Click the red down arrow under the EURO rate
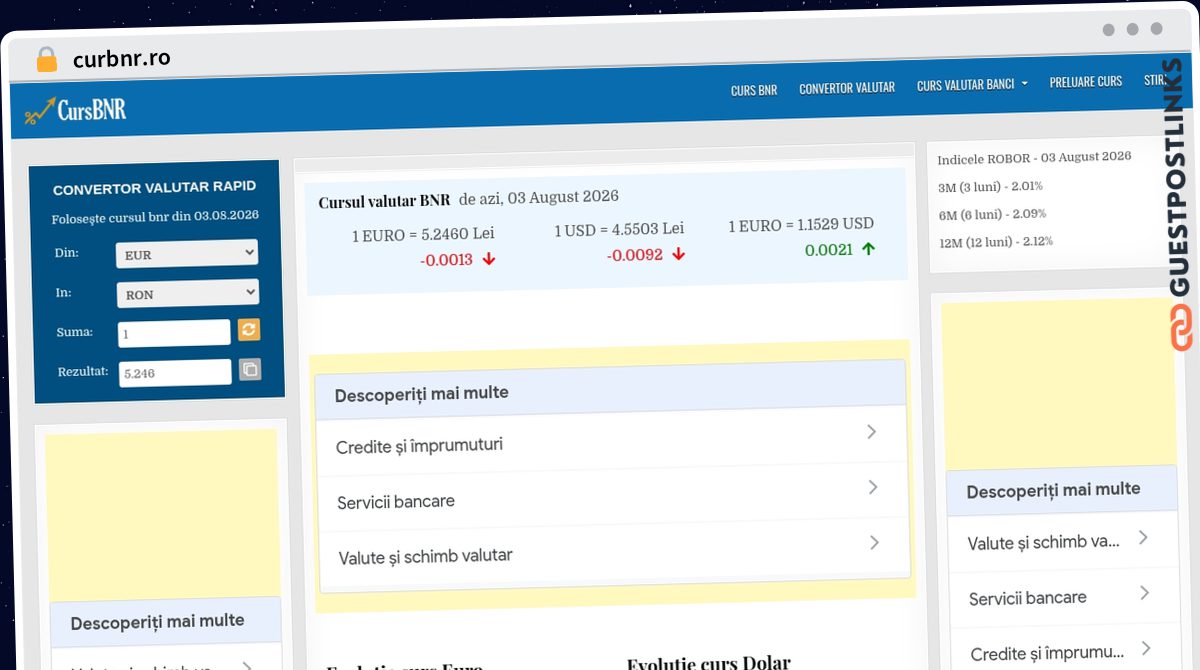 (488, 259)
